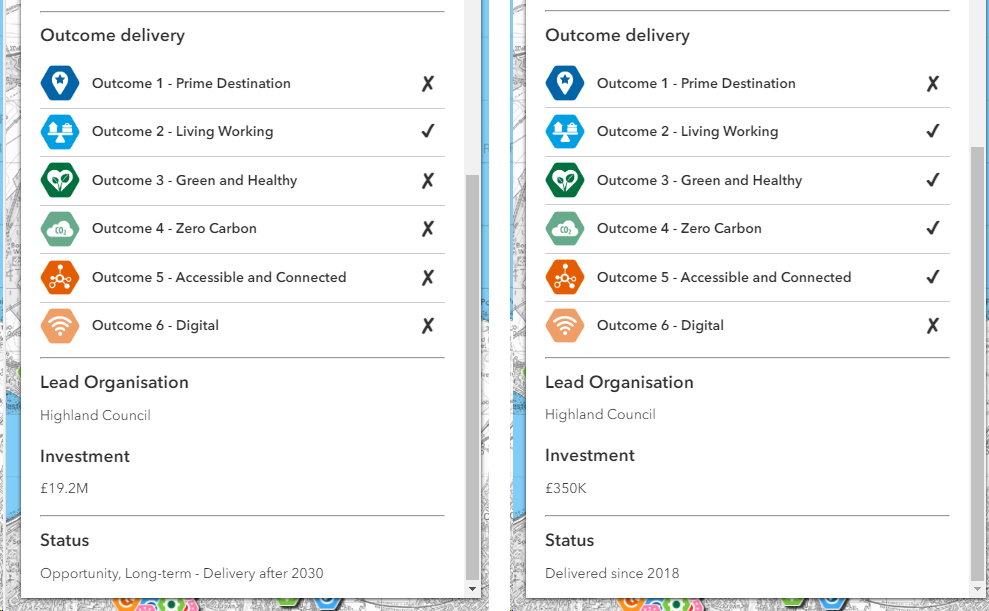Image resolution: width=989 pixels, height=611 pixels.
Task: Select the Outcome 5 Accessible and Connected network icon
Action: coord(60,277)
